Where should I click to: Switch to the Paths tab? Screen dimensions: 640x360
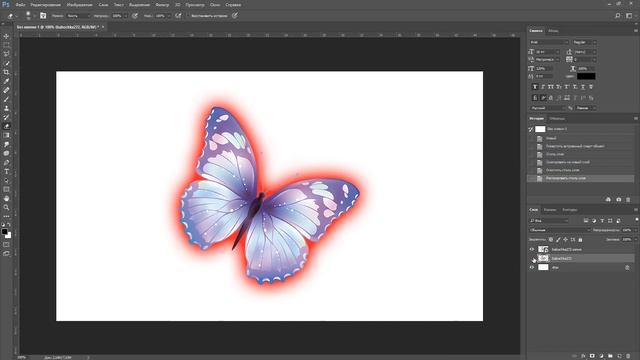[x=570, y=210]
